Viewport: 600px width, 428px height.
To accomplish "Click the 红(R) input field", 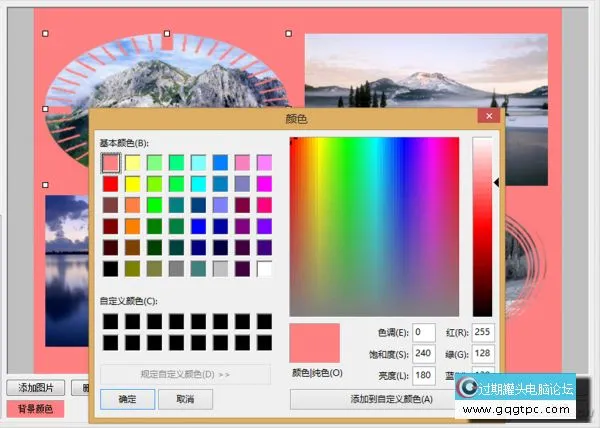I will [x=483, y=332].
